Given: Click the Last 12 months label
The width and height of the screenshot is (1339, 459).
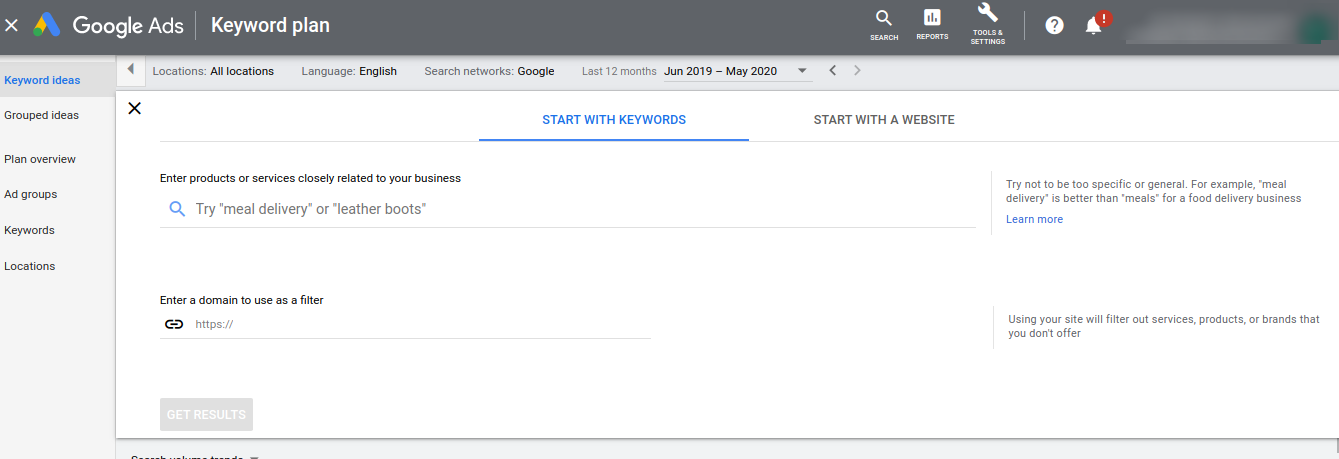Looking at the screenshot, I should coord(619,71).
